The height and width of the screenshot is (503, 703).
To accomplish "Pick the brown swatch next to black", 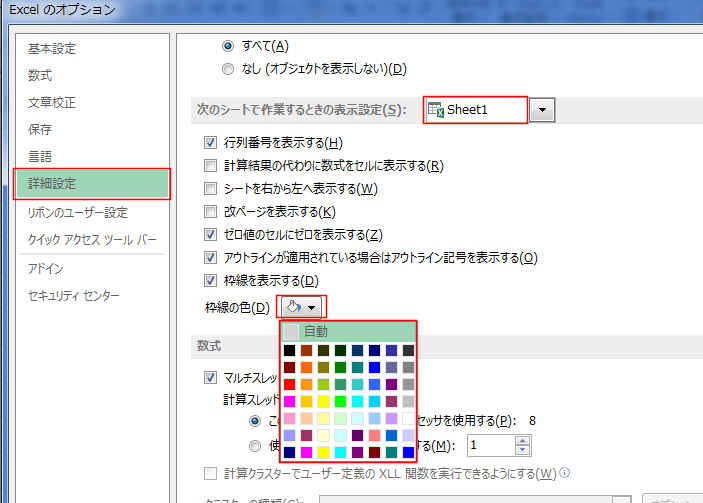I will [307, 350].
